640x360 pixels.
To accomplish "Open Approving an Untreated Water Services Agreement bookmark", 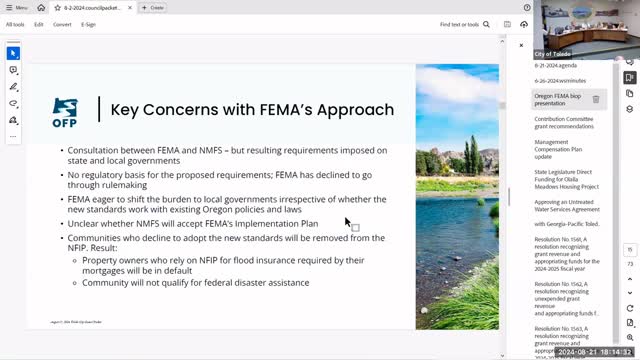I will tap(567, 206).
